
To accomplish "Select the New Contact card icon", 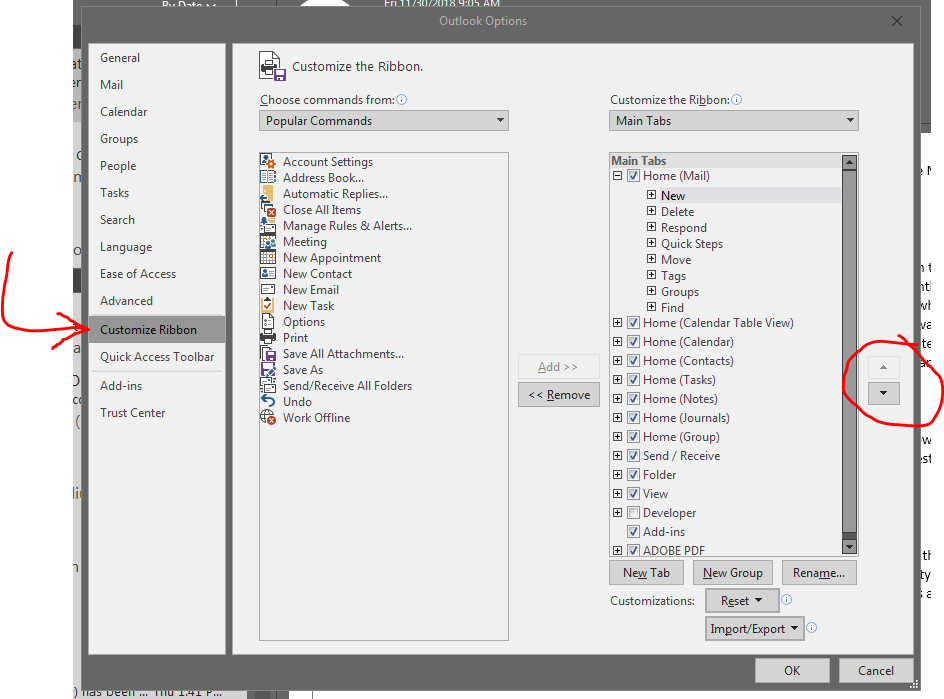I will pyautogui.click(x=268, y=273).
